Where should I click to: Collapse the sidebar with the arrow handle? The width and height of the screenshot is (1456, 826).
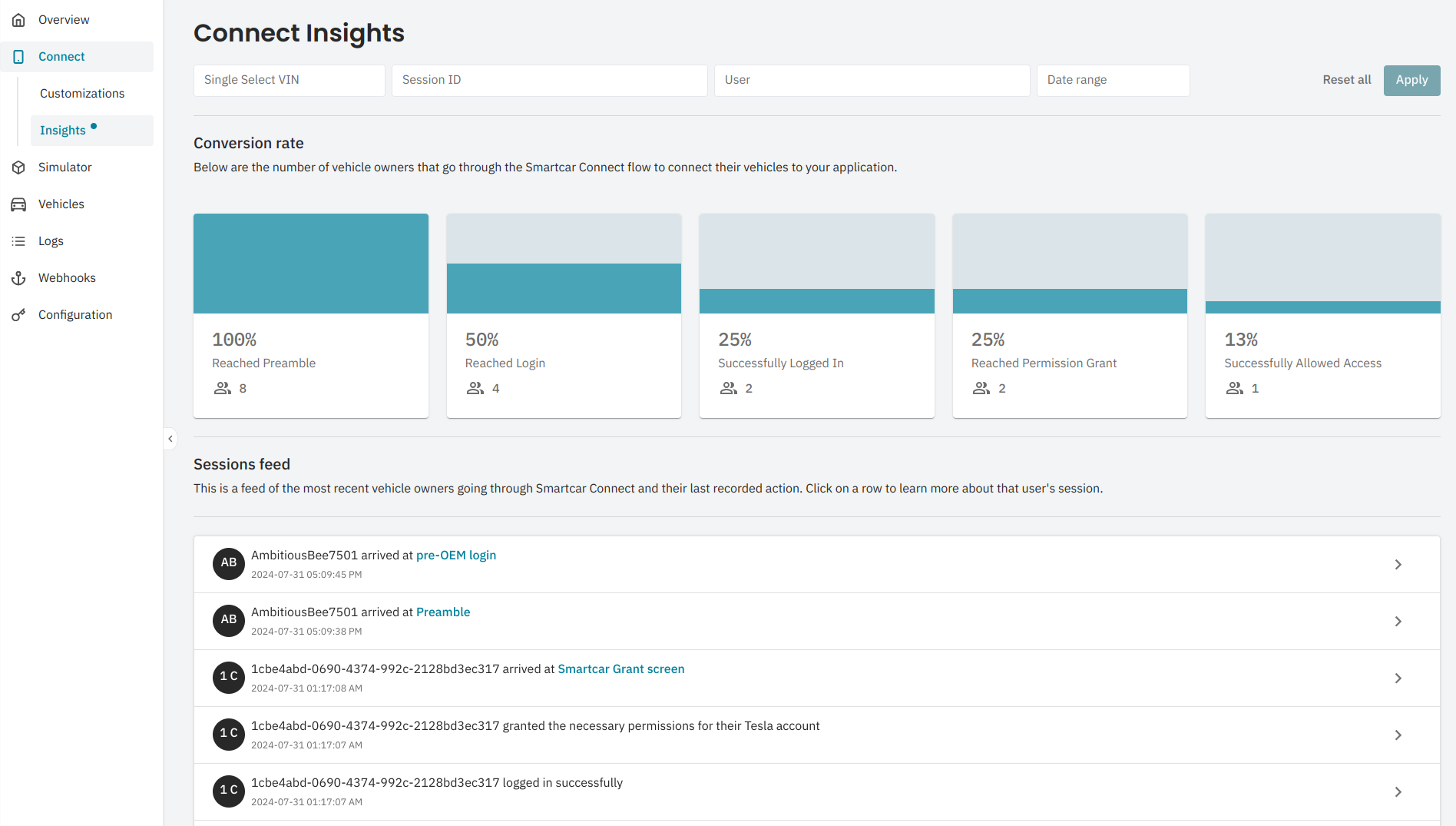point(170,439)
